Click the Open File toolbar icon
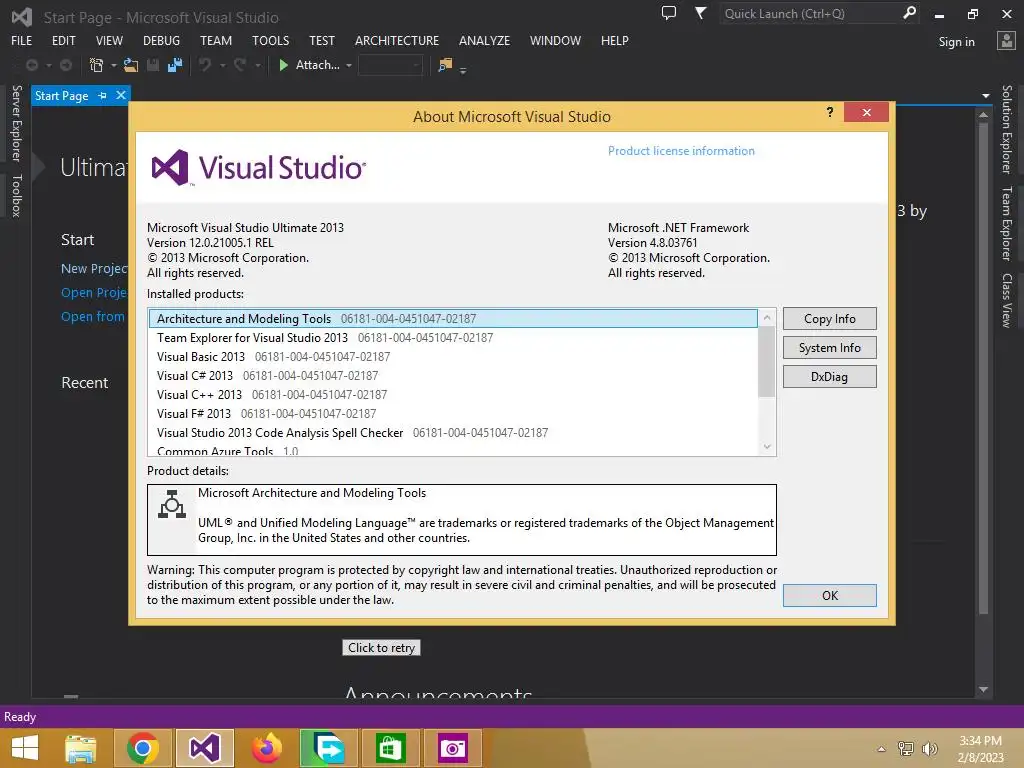Screen dimensions: 1024x768 click(x=131, y=65)
